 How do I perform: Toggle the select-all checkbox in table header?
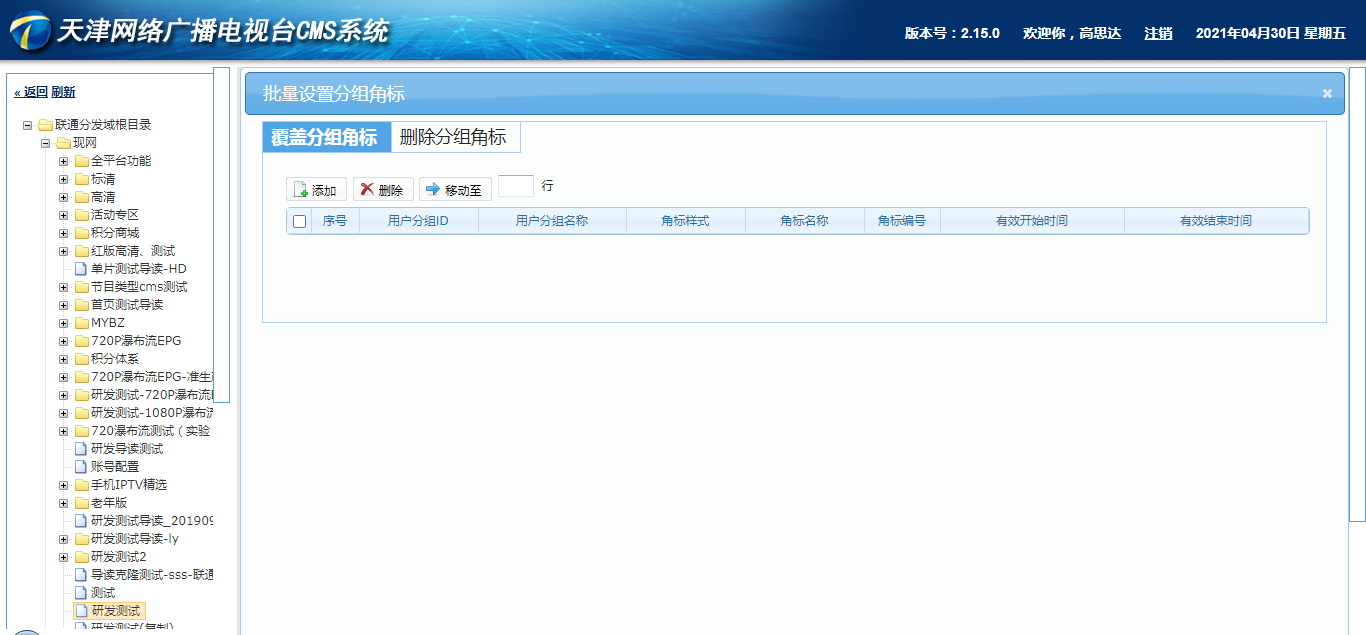tap(299, 221)
